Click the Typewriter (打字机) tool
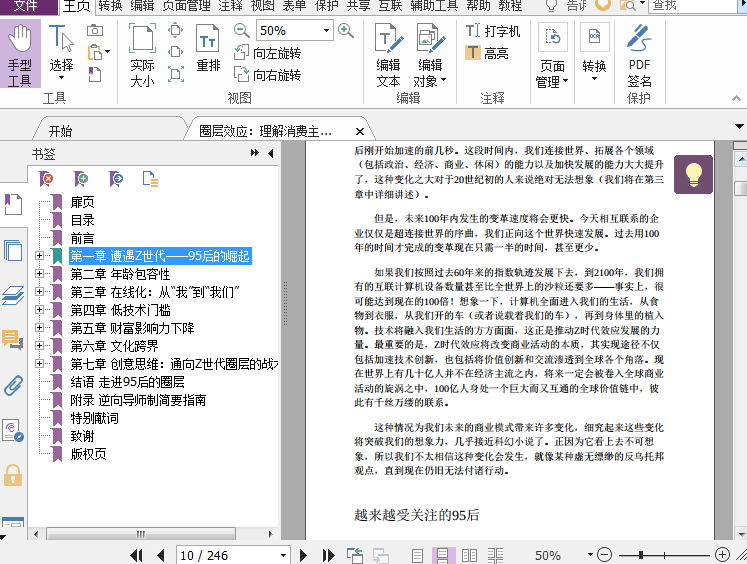Viewport: 747px width, 564px height. 493,31
